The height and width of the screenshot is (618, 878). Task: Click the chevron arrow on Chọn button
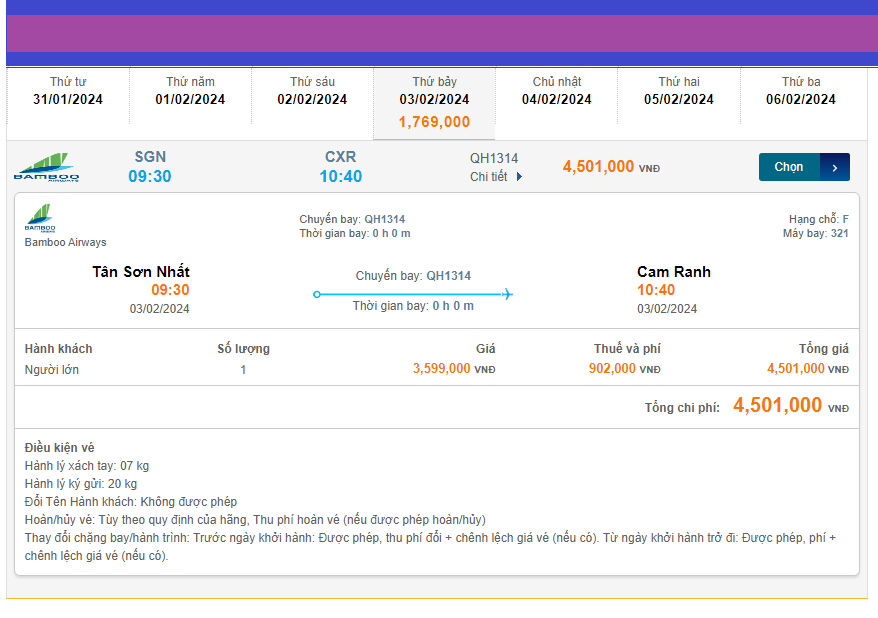[835, 167]
